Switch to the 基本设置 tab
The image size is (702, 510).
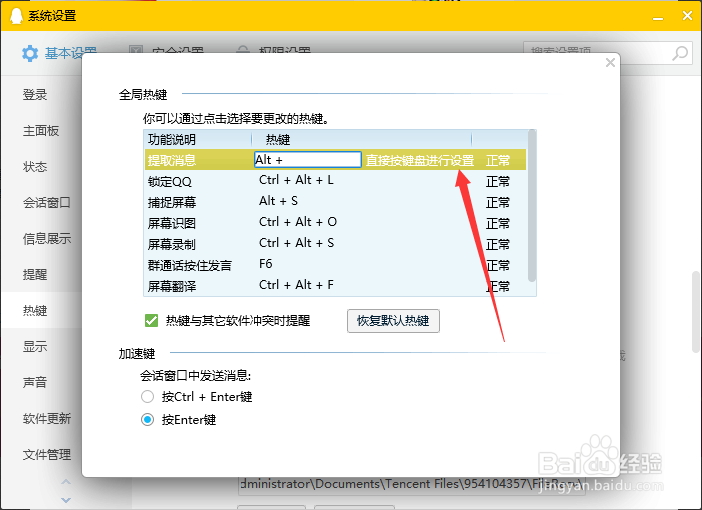[59, 53]
